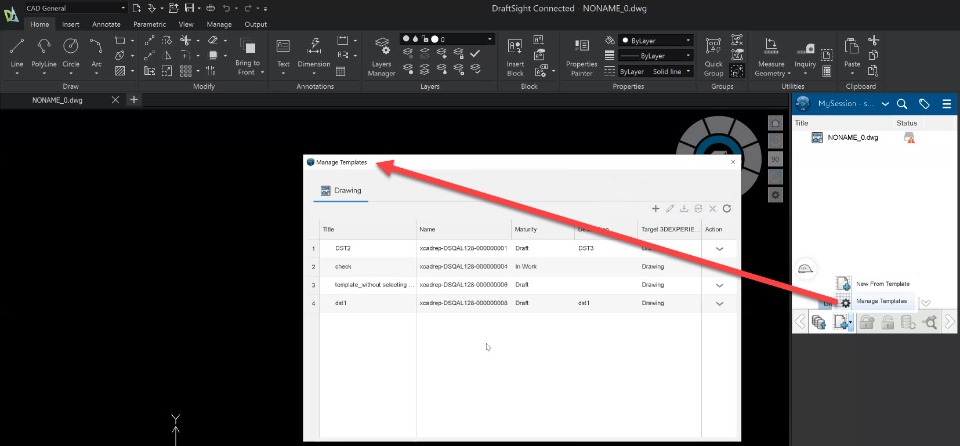
Task: Open the Annotate ribbon tab
Action: pyautogui.click(x=107, y=25)
